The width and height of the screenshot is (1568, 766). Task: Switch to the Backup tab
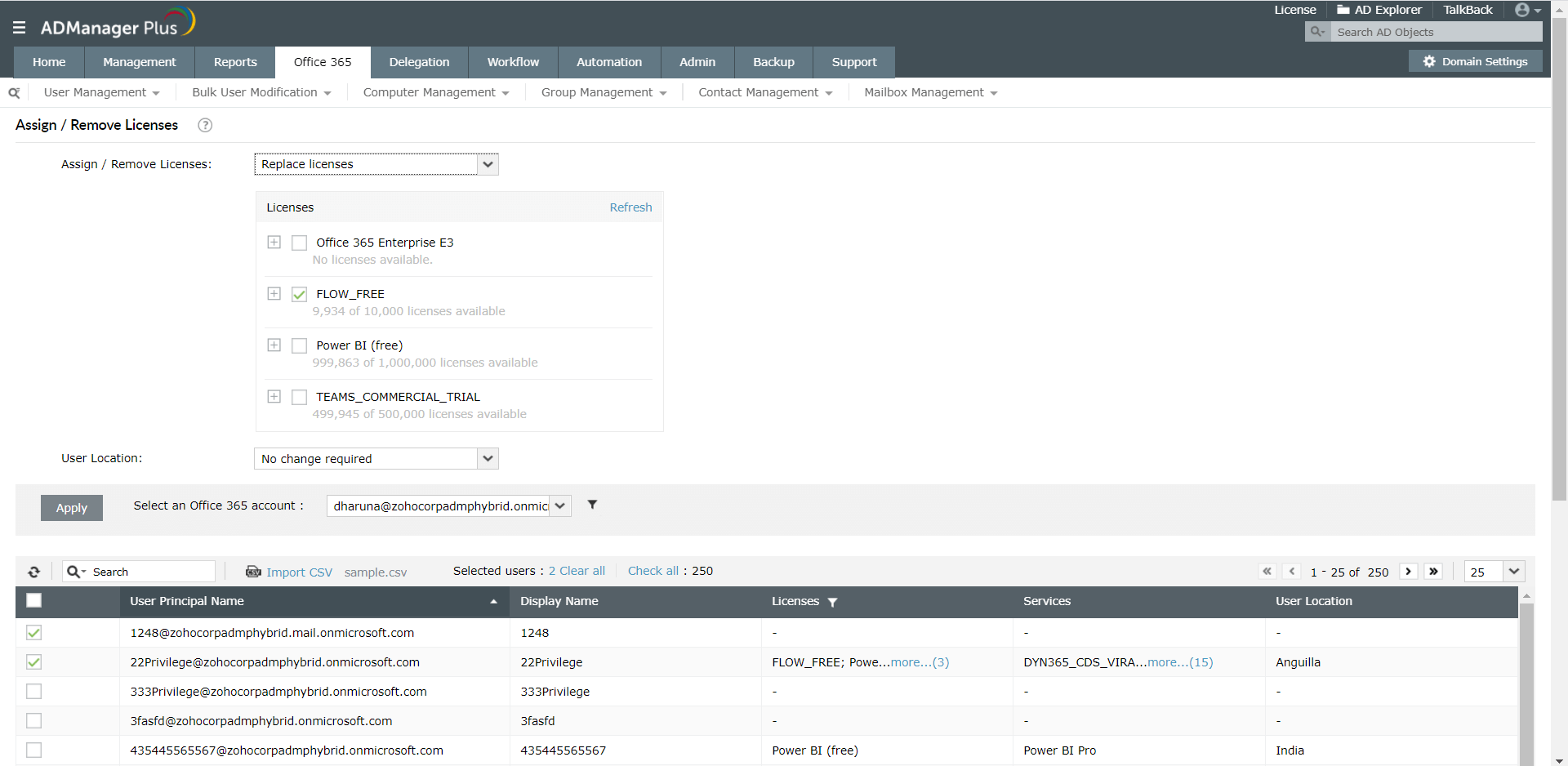click(774, 62)
